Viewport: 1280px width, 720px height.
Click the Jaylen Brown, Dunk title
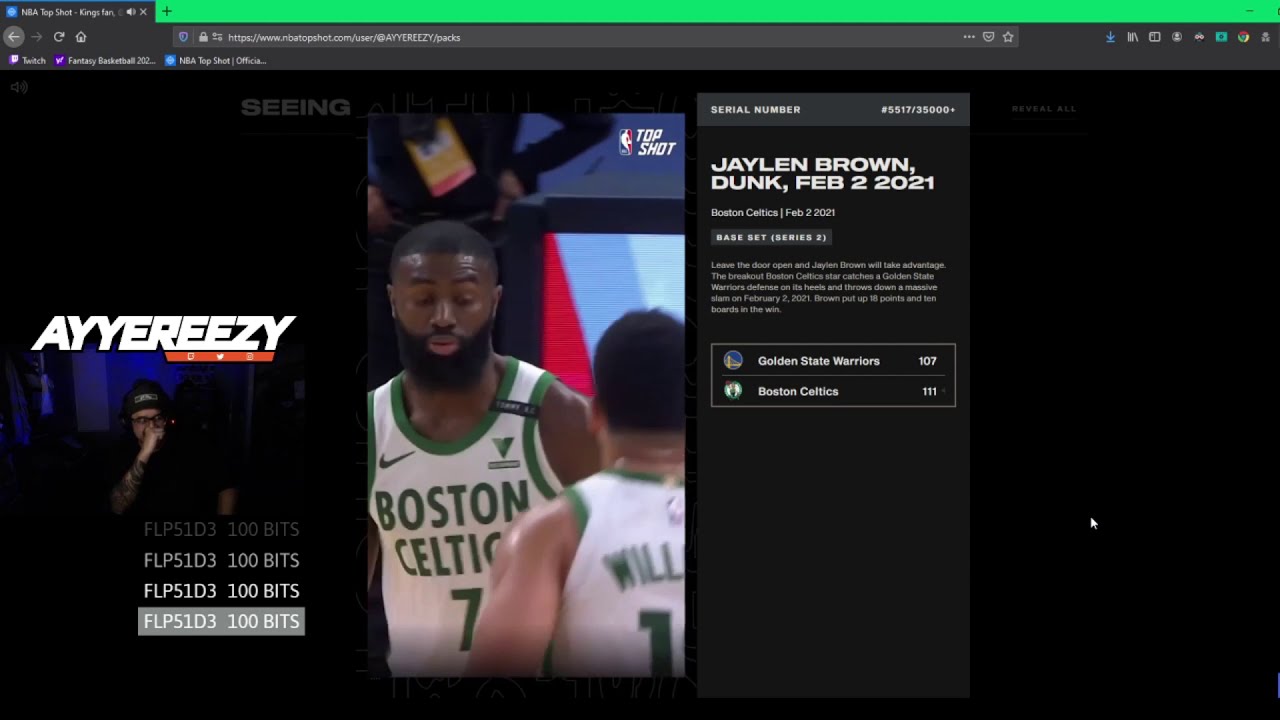click(x=823, y=173)
